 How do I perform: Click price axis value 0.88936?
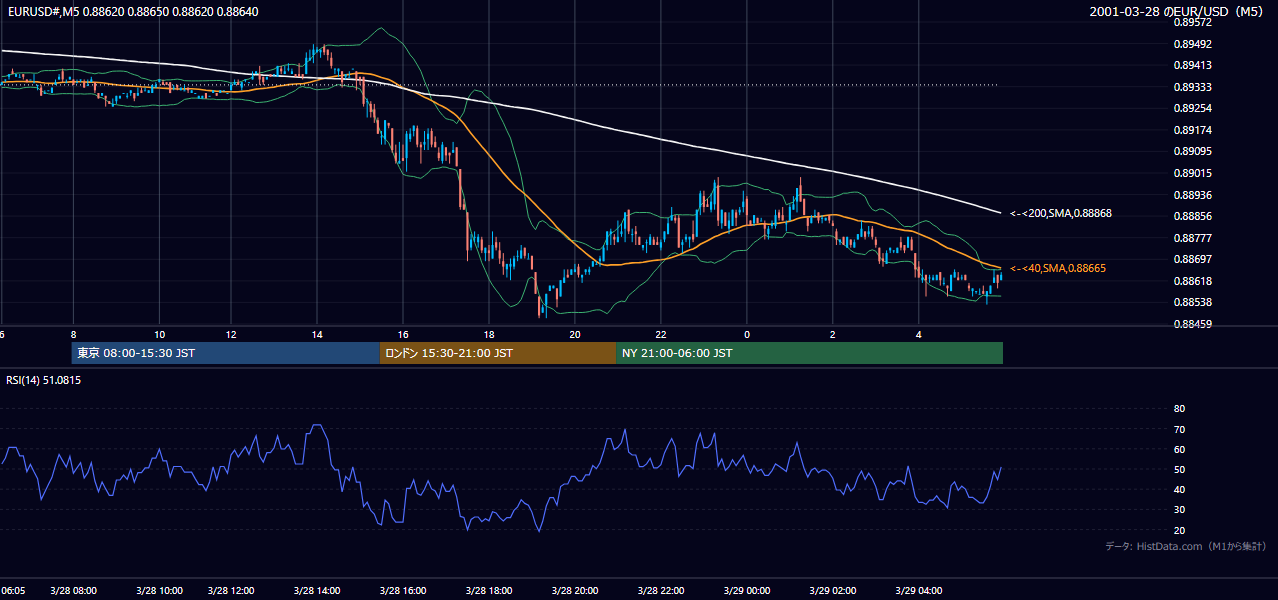pos(1192,195)
